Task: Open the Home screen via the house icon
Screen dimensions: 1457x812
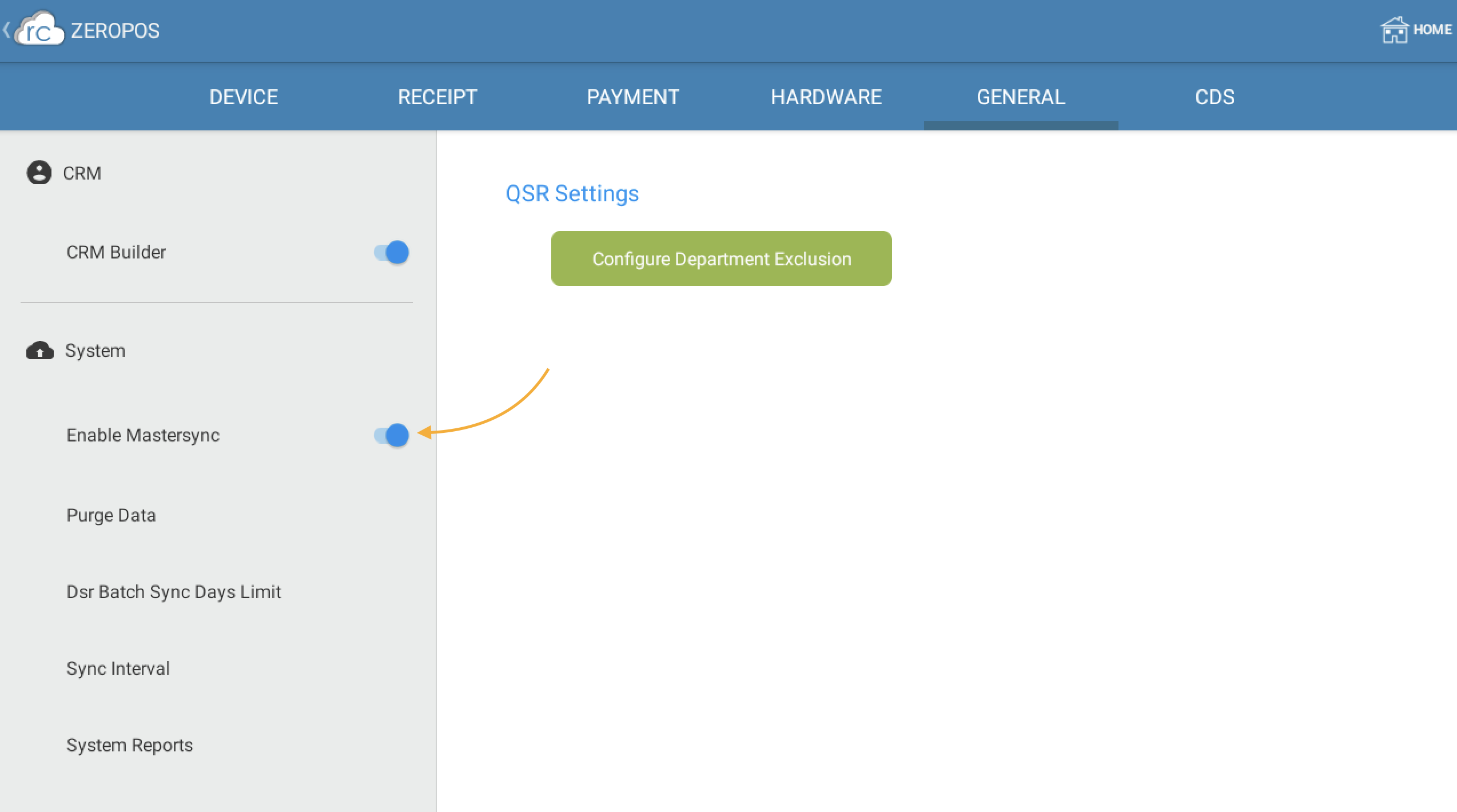Action: (x=1395, y=29)
